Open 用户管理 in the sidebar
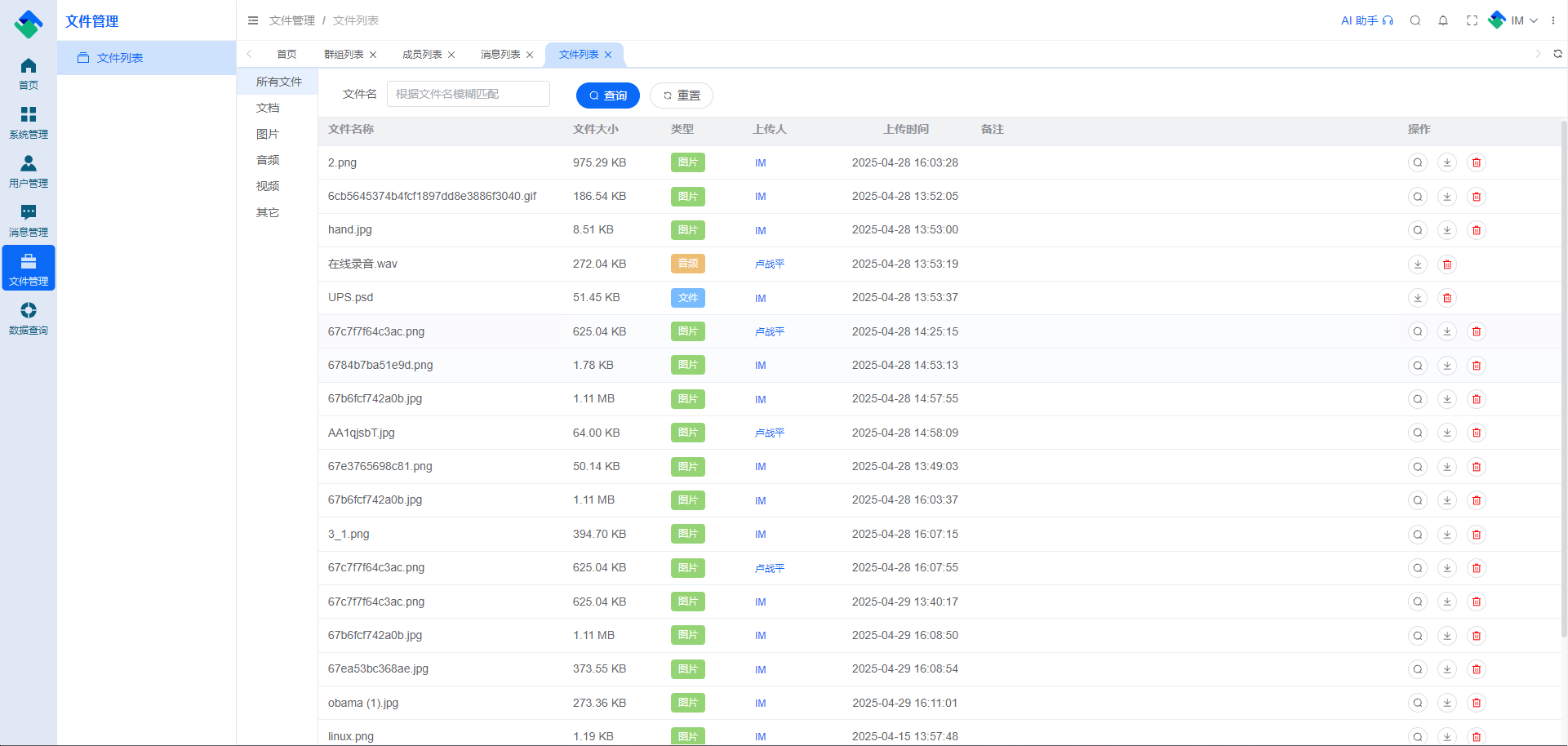The image size is (1568, 746). pos(29,171)
